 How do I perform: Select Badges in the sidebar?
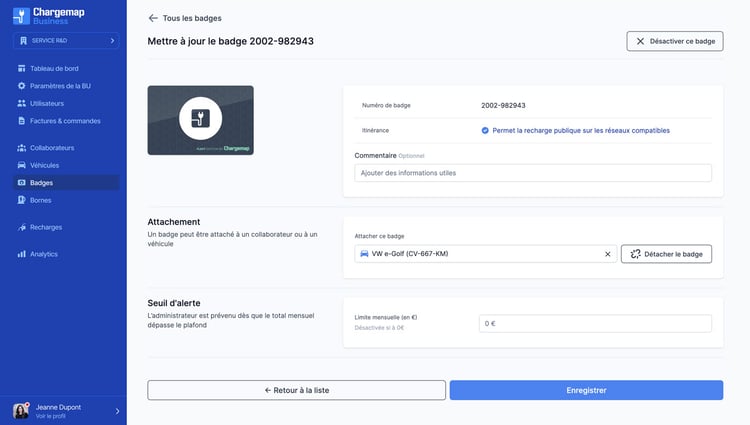(x=42, y=183)
